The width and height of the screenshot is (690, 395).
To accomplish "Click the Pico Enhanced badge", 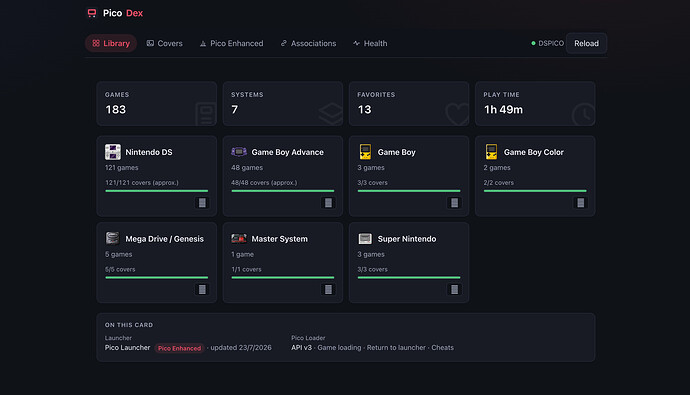I will click(179, 348).
